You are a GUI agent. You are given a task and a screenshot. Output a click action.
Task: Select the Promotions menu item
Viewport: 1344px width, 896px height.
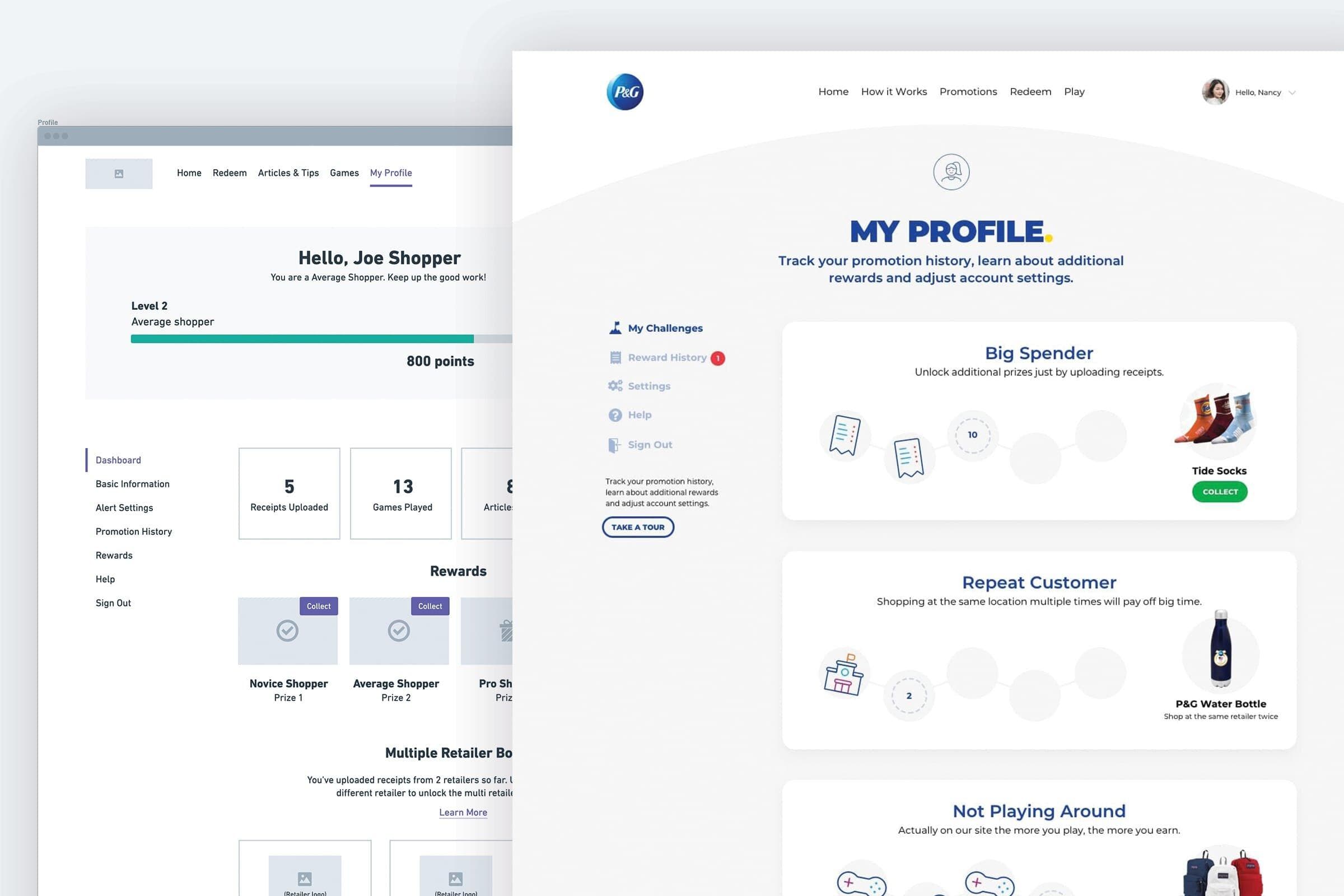tap(967, 91)
